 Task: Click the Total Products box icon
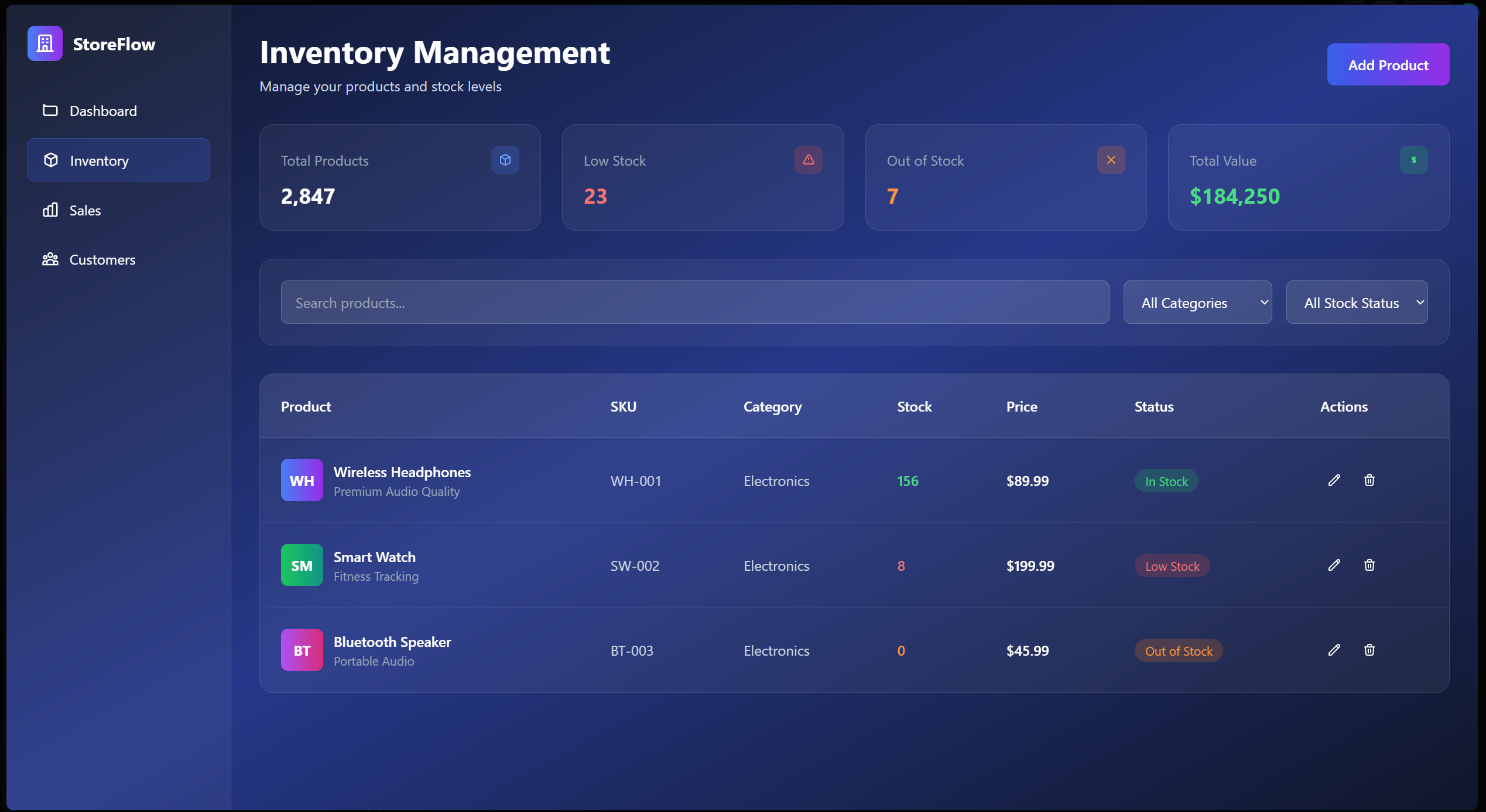pos(505,160)
